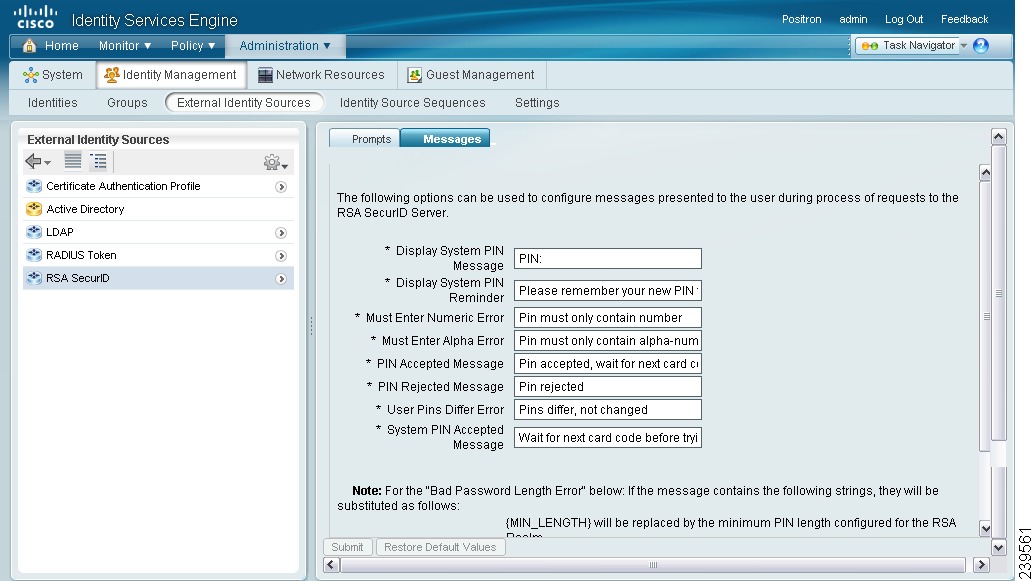Expand the RADIUS Token arrow
The height and width of the screenshot is (581, 1035).
pos(281,256)
